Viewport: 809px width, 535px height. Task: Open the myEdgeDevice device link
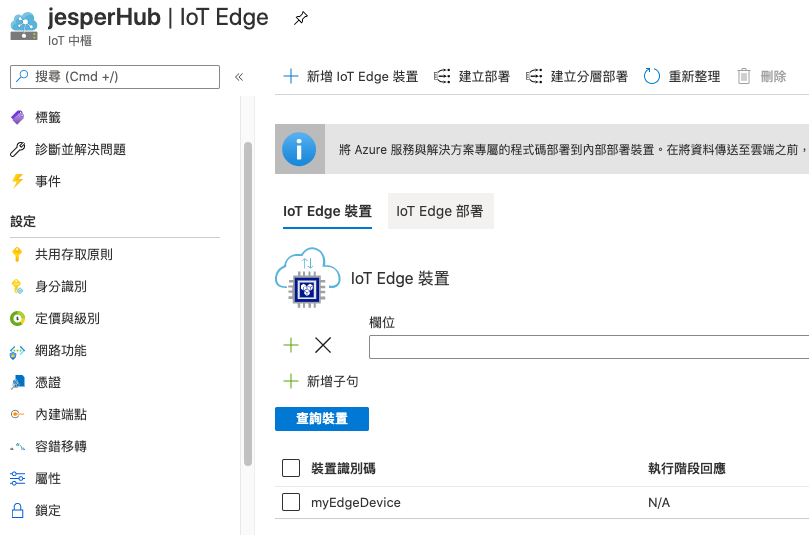point(356,502)
